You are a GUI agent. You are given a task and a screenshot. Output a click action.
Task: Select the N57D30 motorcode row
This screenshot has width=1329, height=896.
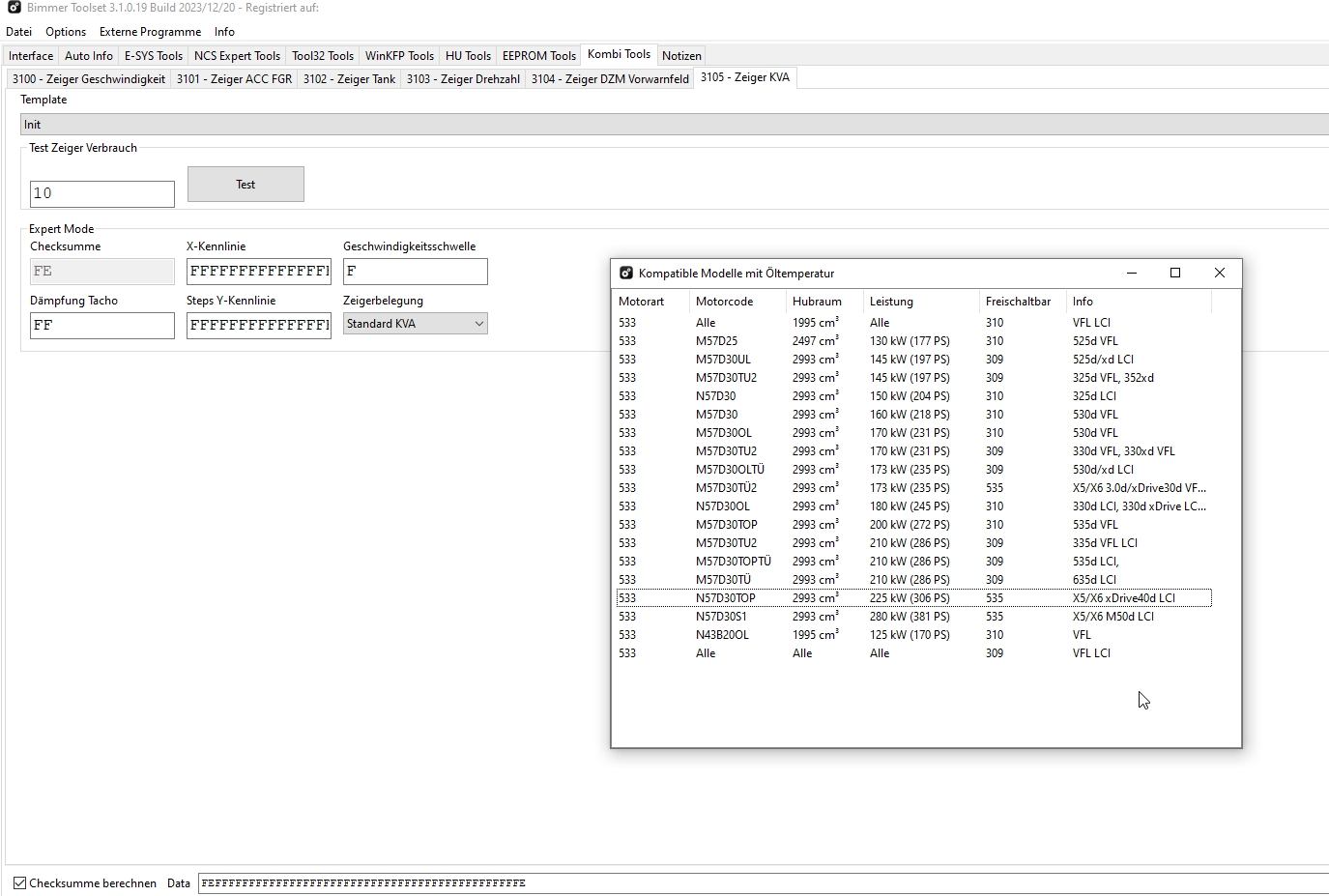[x=913, y=396]
